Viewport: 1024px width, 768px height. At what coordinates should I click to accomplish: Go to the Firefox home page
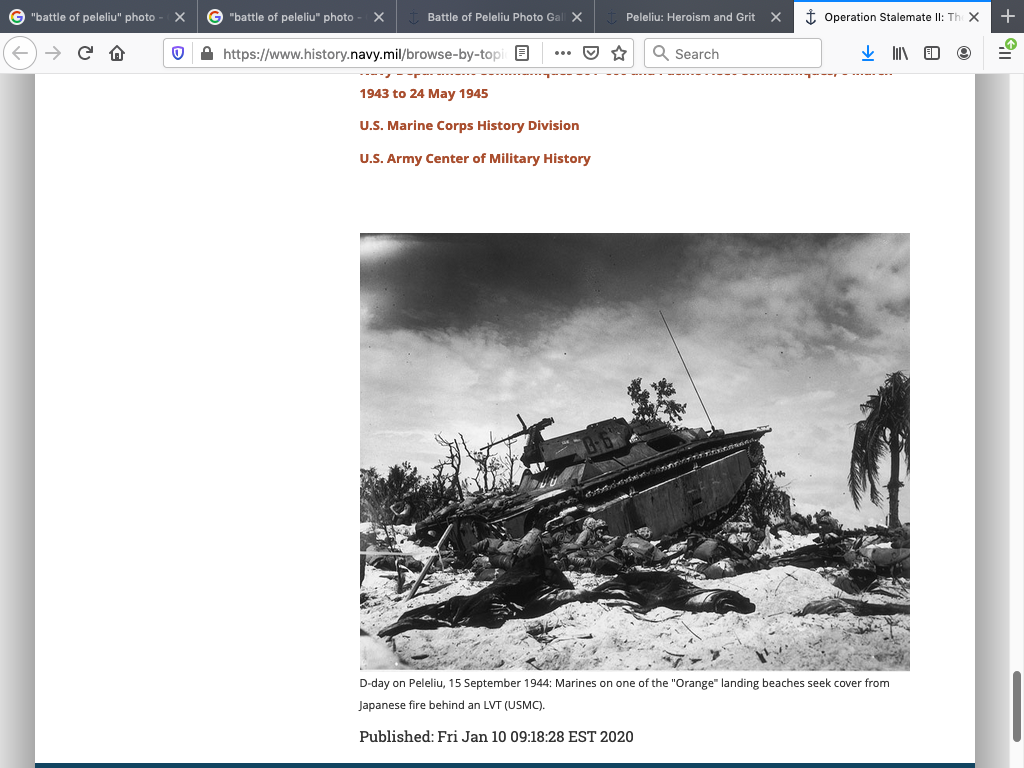tap(117, 54)
